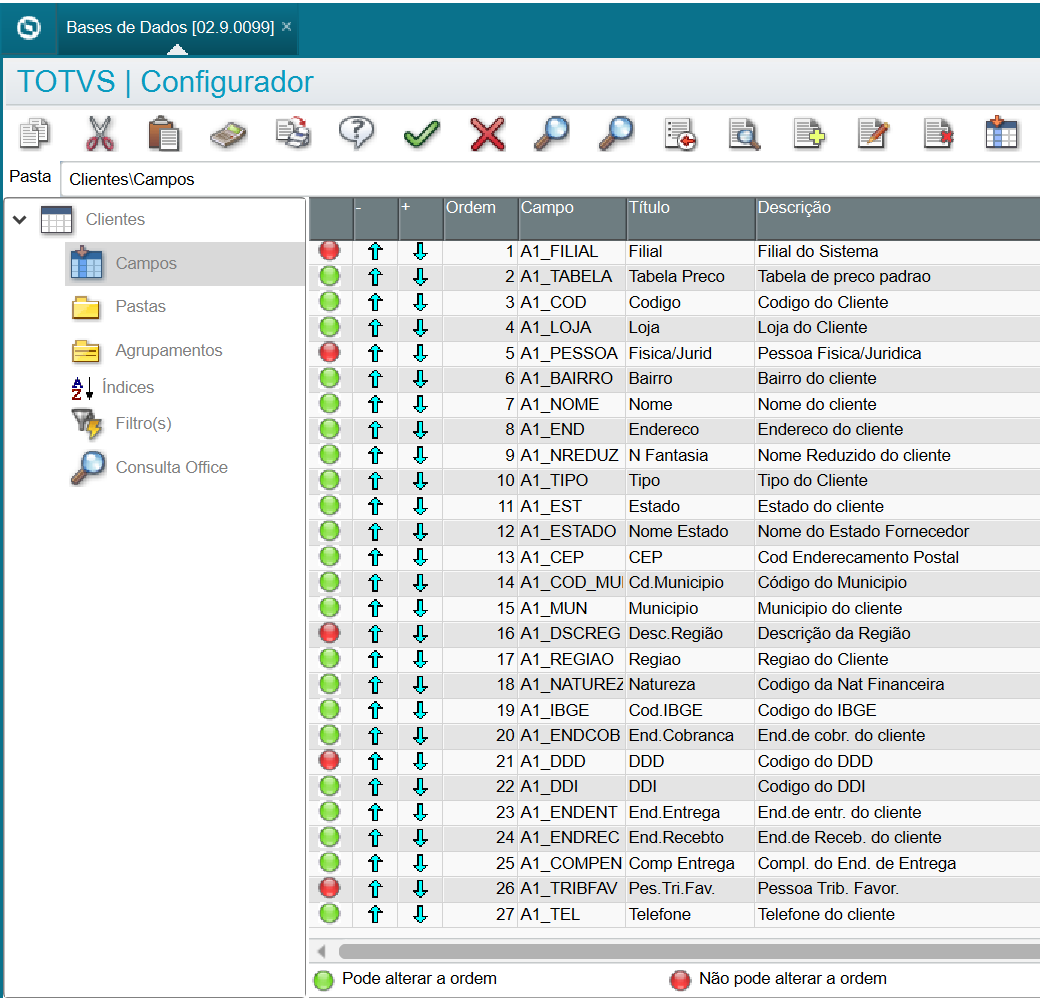Click the document with red arrow icon
This screenshot has width=1040, height=998.
click(x=681, y=135)
